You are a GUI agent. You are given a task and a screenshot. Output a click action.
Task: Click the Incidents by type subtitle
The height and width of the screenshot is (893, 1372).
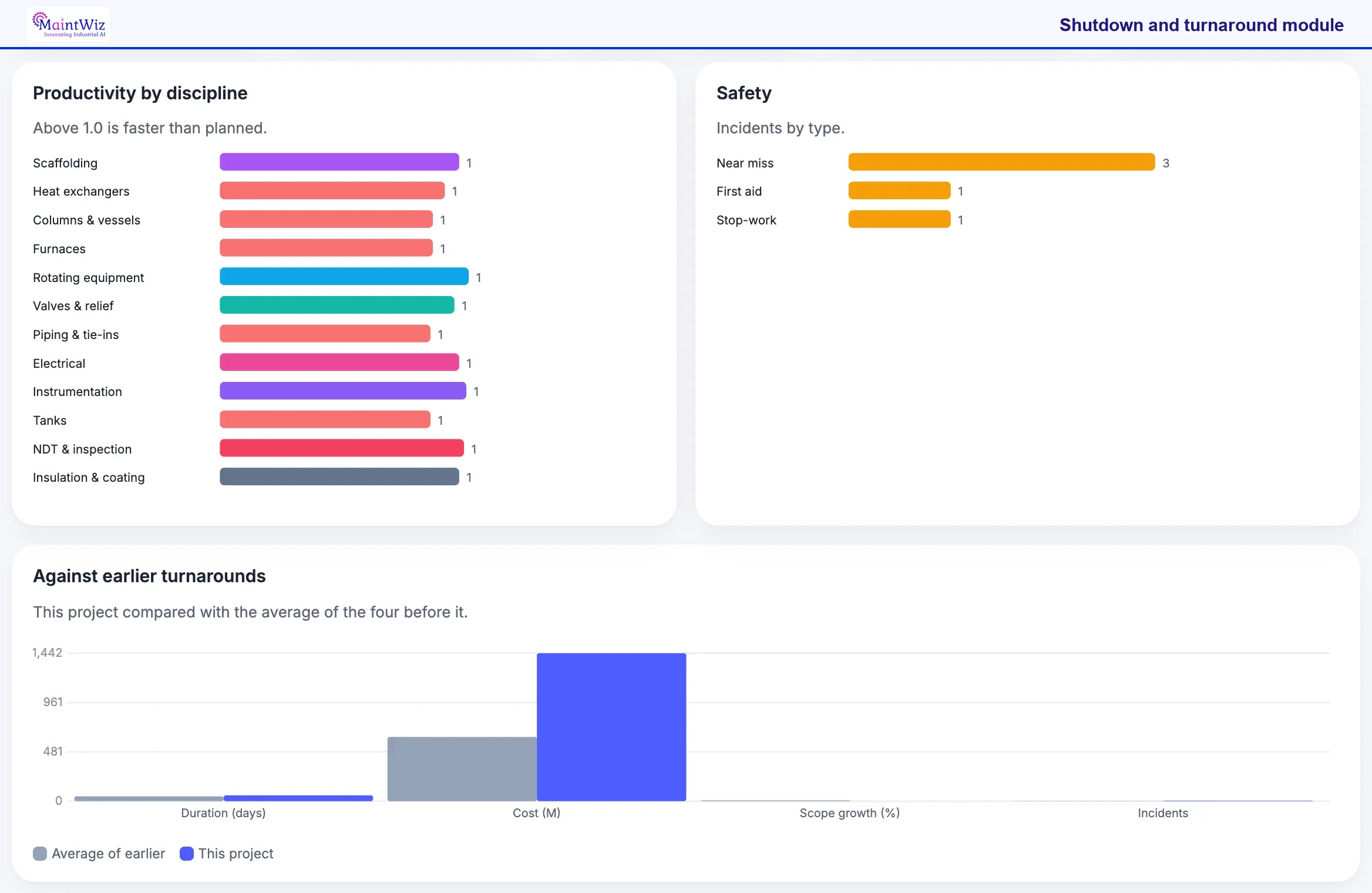pos(780,128)
